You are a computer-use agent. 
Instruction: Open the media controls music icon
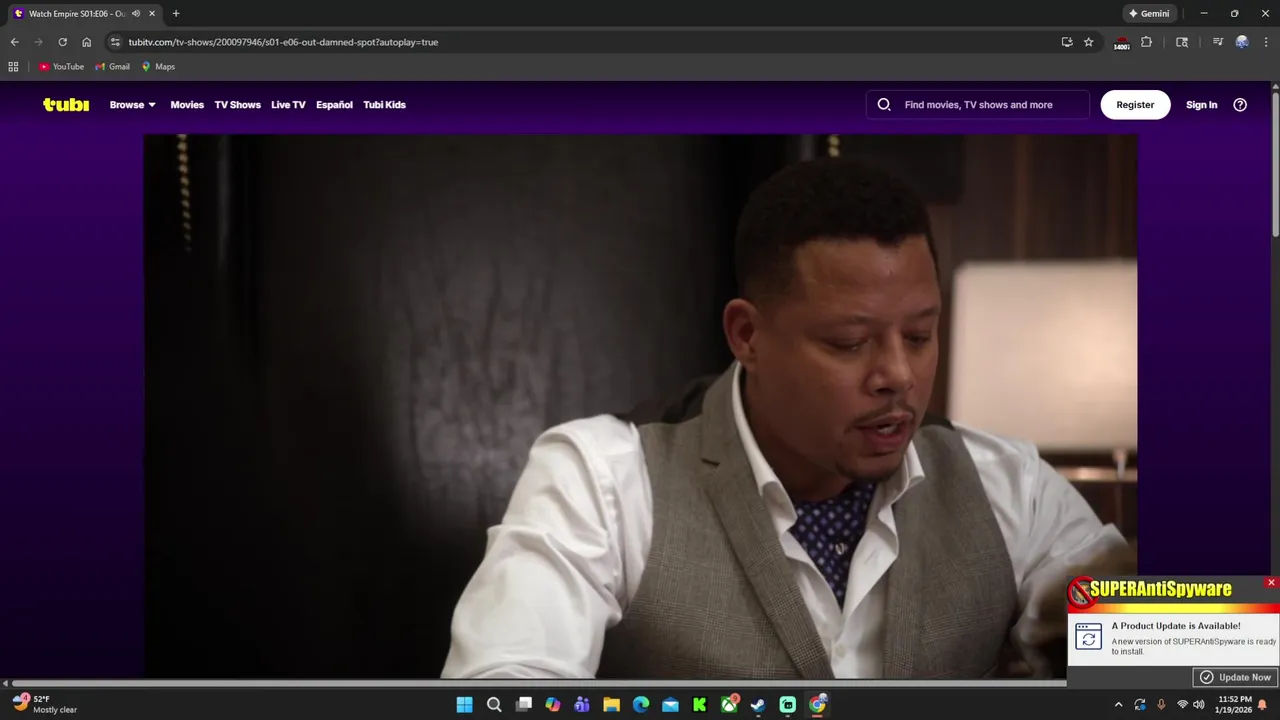(x=1217, y=42)
